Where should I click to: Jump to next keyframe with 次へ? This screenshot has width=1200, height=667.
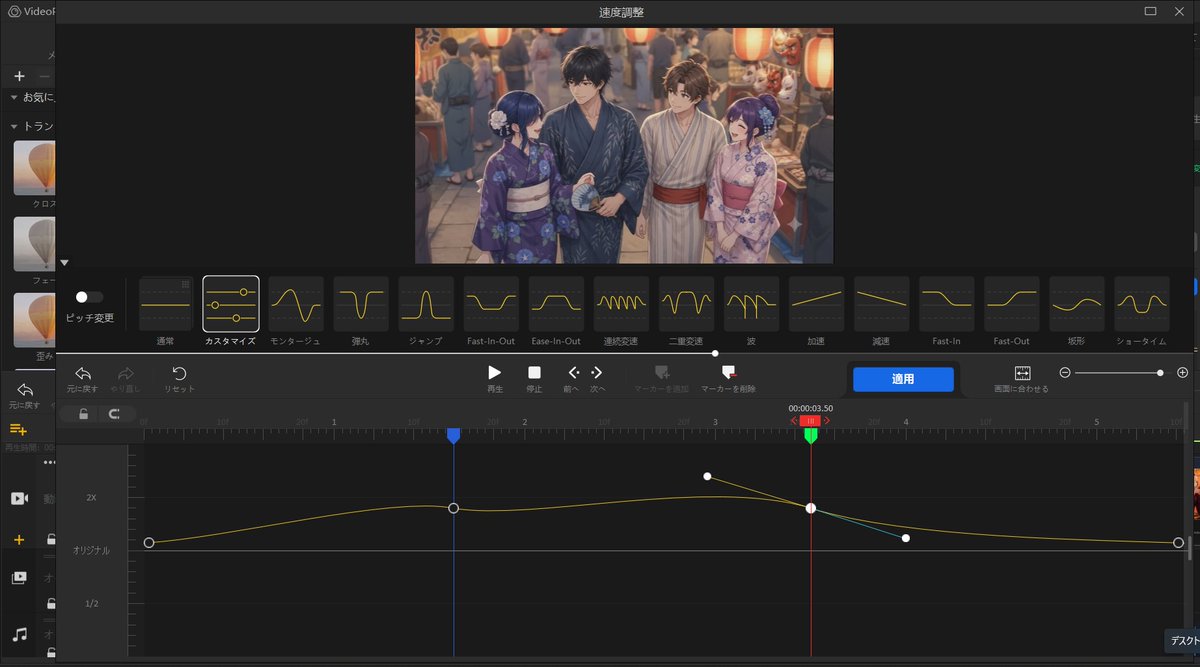point(597,372)
